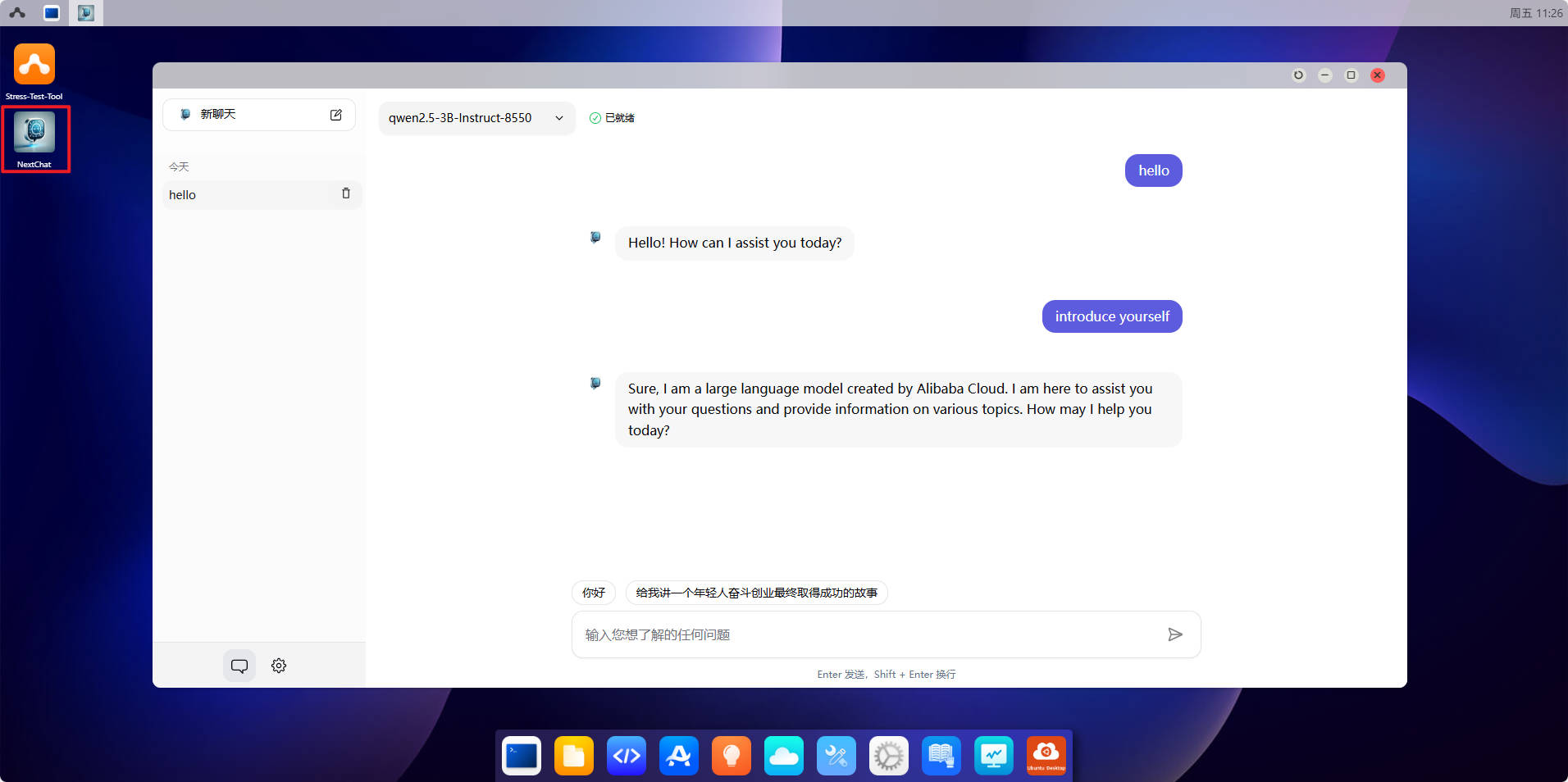Send the message with the paper plane icon
The width and height of the screenshot is (1568, 782).
pyautogui.click(x=1175, y=634)
